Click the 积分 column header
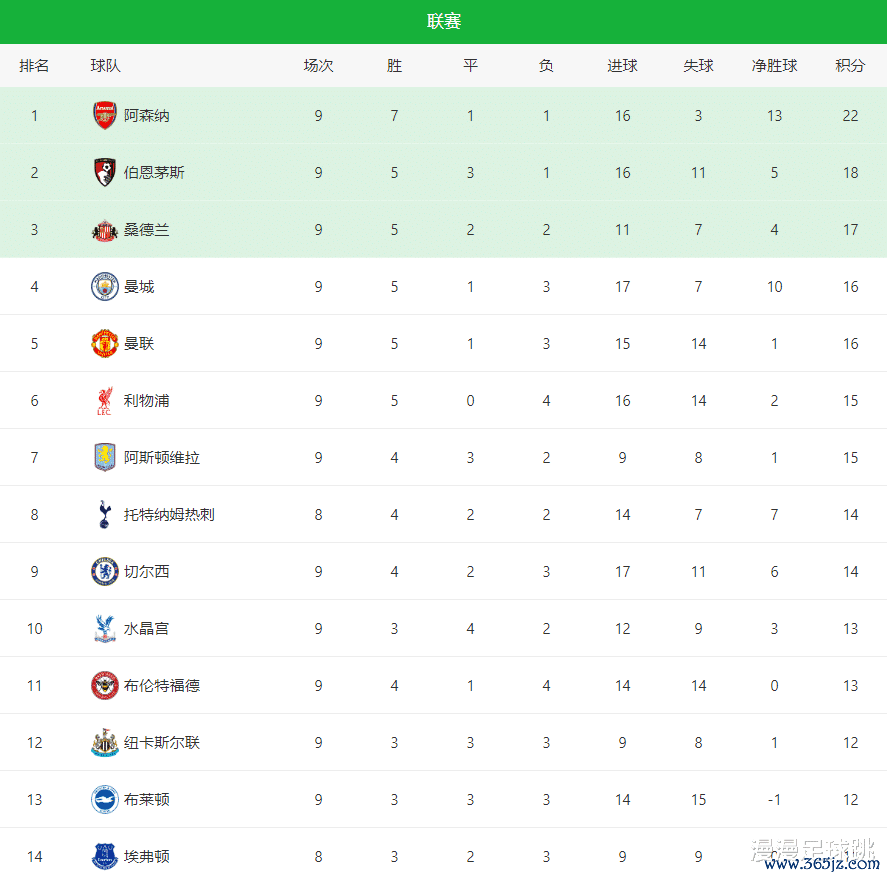The image size is (887, 879). coord(850,66)
